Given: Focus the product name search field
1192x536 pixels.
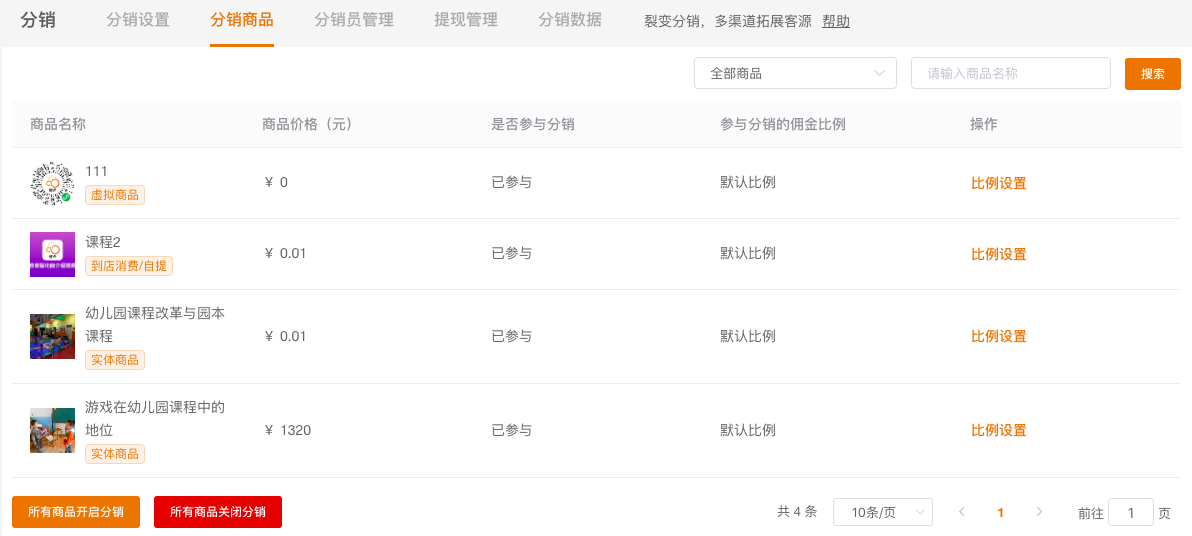Looking at the screenshot, I should click(x=1010, y=73).
